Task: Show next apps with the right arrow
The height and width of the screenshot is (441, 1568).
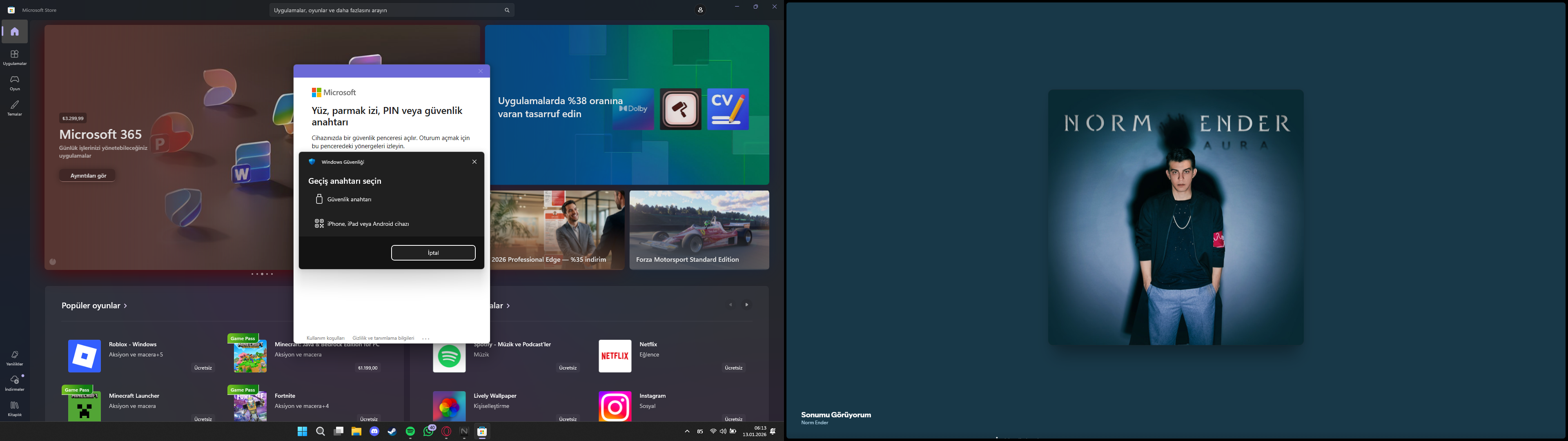Action: pos(747,305)
